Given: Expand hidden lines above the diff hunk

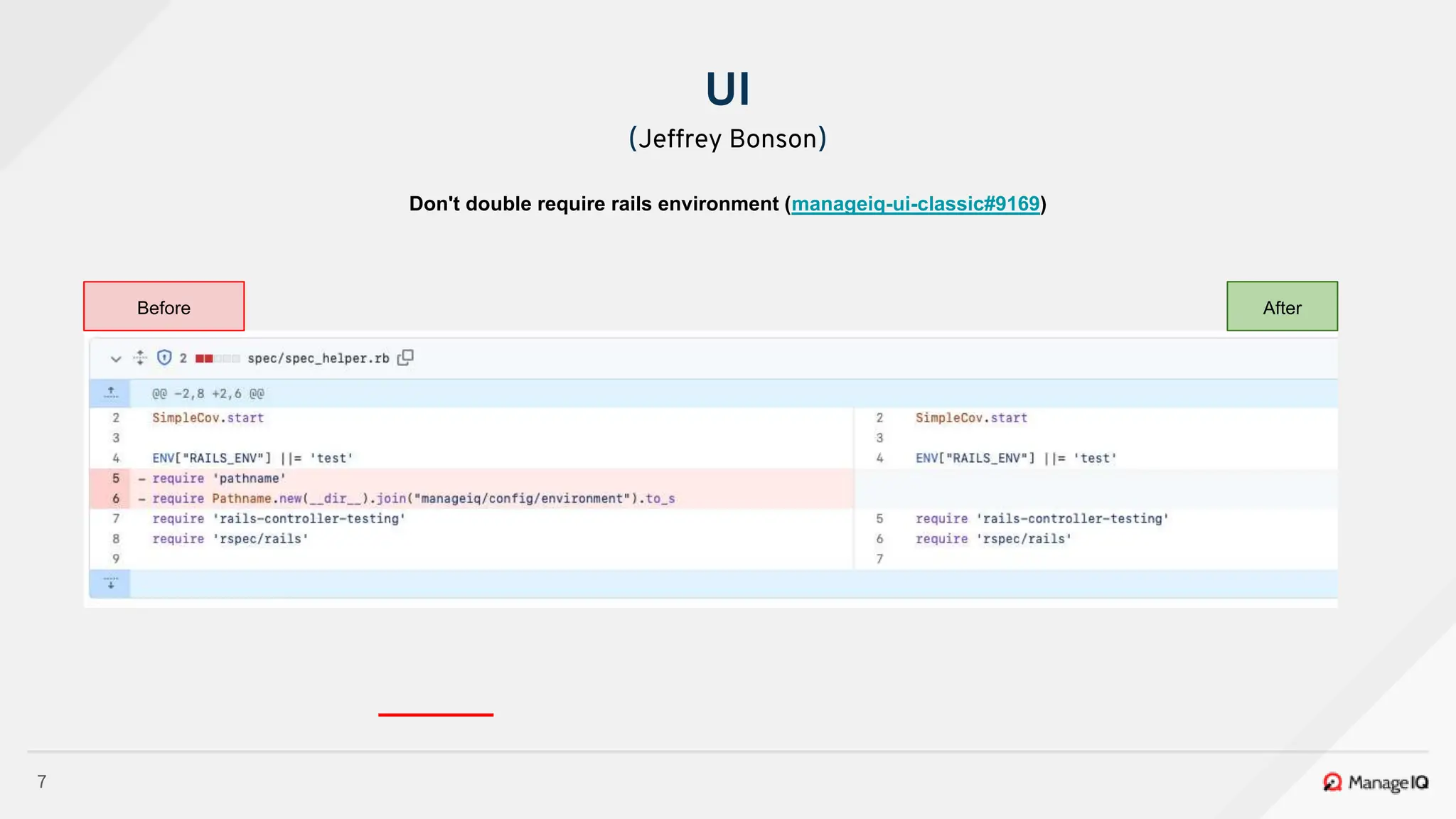Looking at the screenshot, I should click(x=111, y=393).
